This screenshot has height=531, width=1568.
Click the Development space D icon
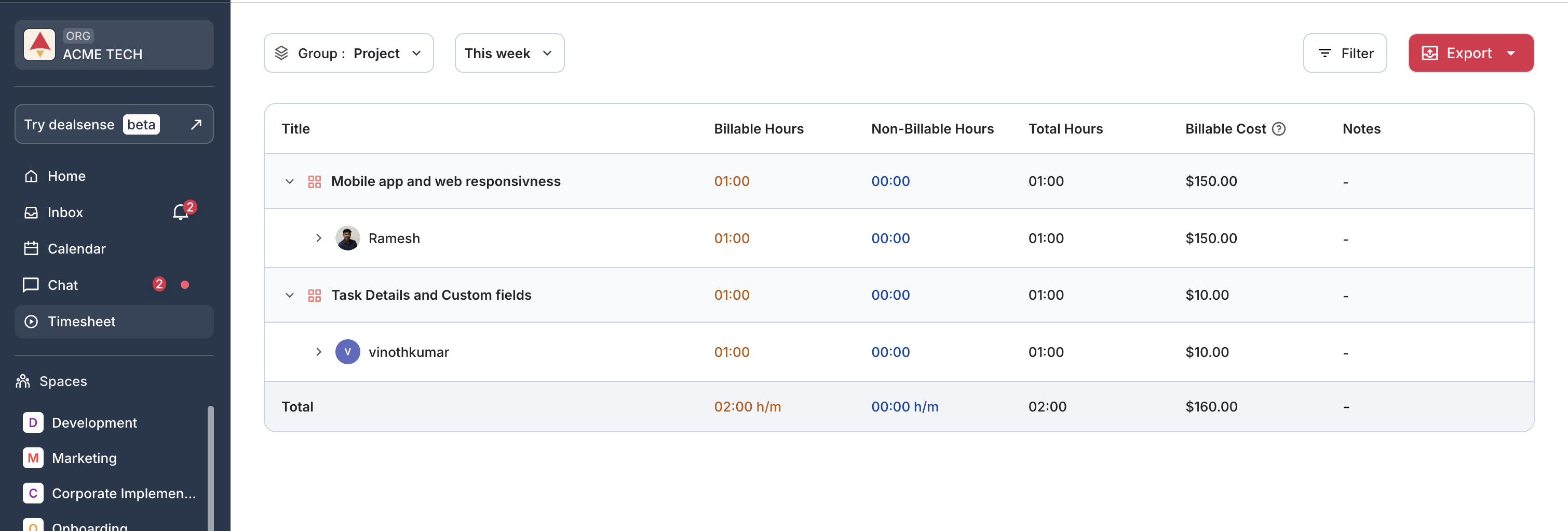pyautogui.click(x=33, y=422)
